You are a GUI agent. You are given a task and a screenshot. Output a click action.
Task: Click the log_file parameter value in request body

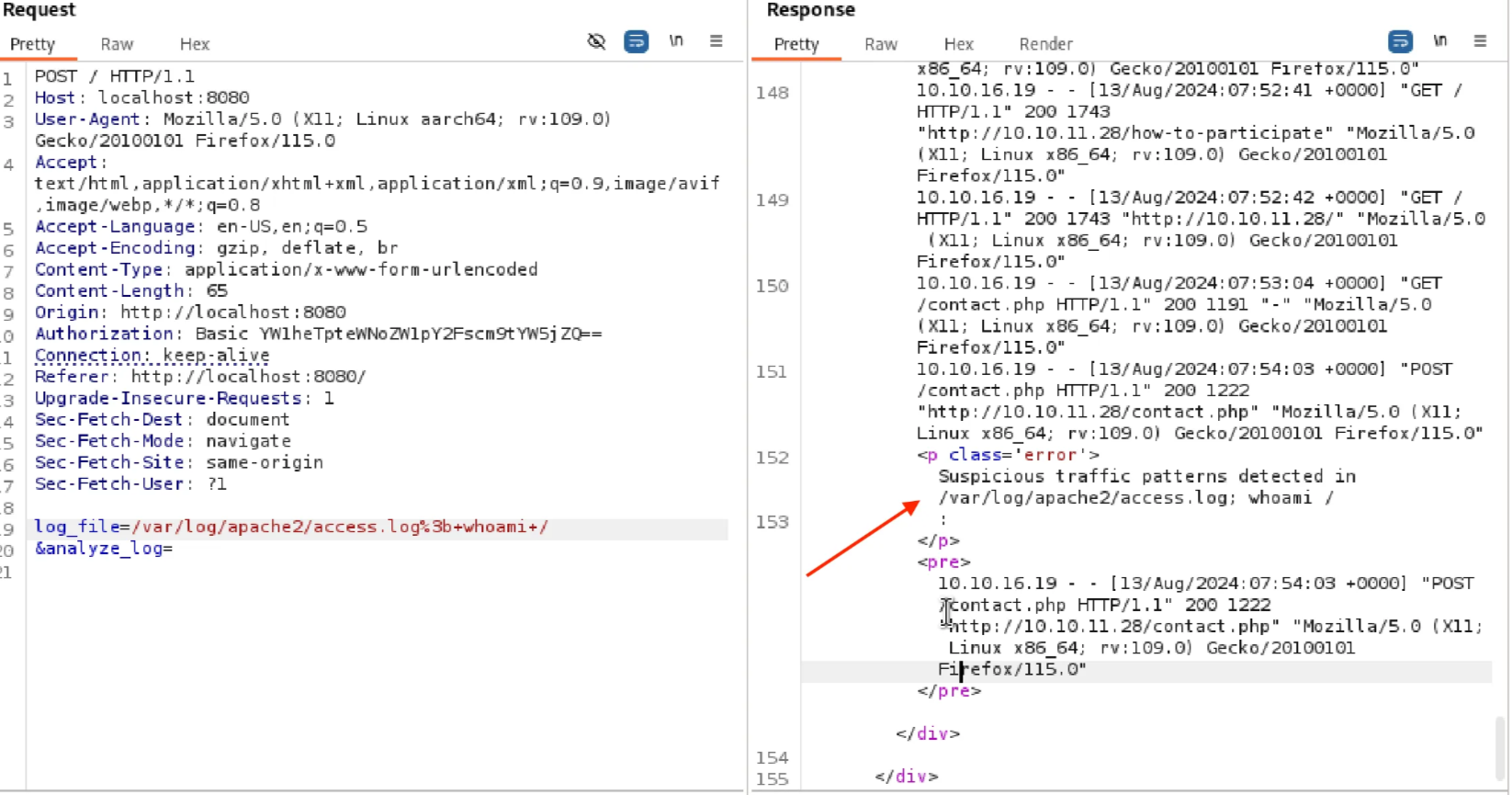340,528
